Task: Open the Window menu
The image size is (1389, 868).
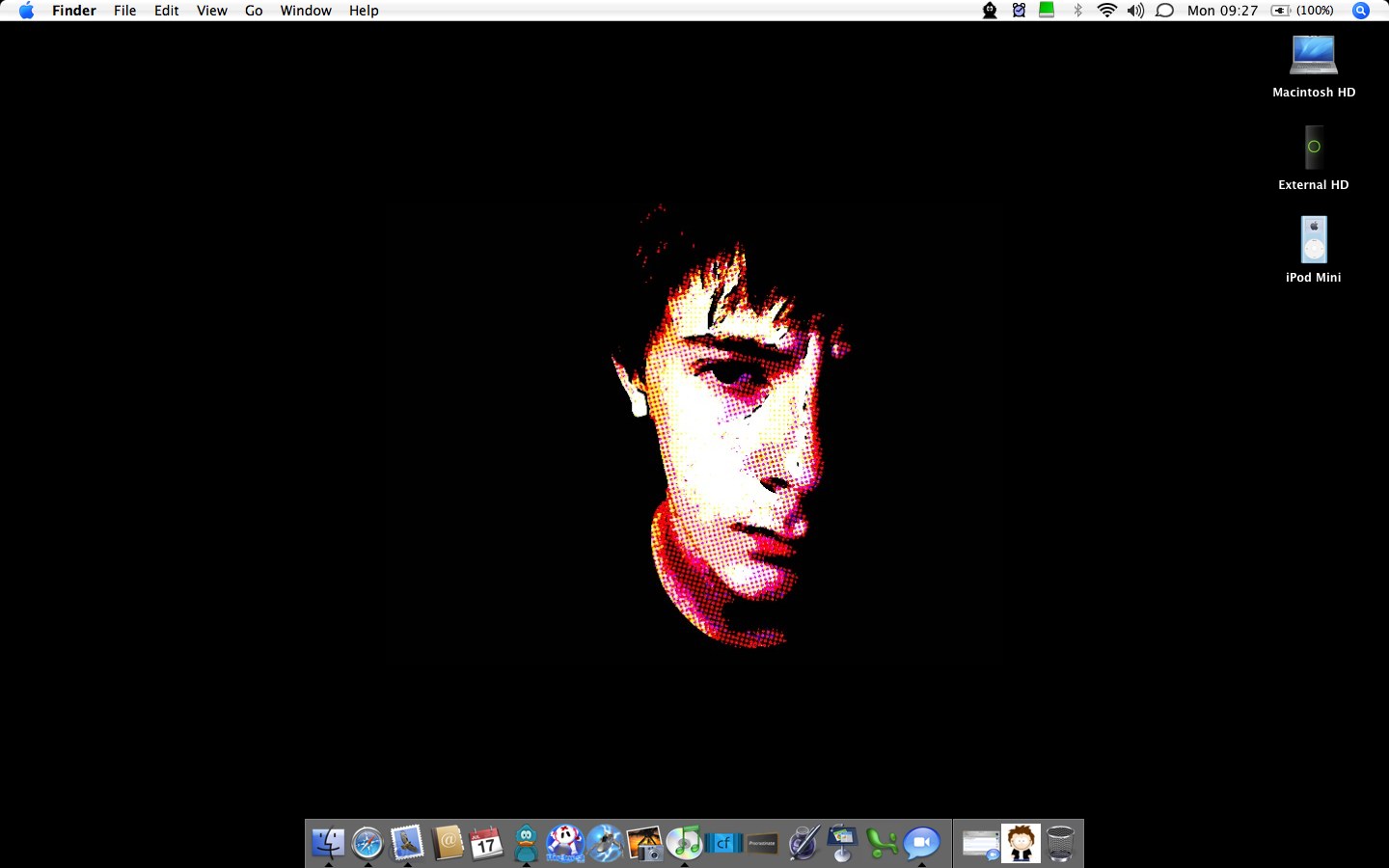Action: (x=306, y=11)
